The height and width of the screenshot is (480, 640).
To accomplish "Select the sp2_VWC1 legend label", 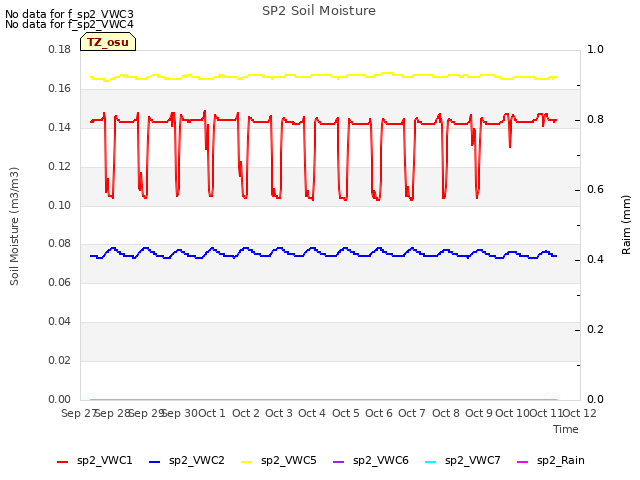I will coord(104,460).
